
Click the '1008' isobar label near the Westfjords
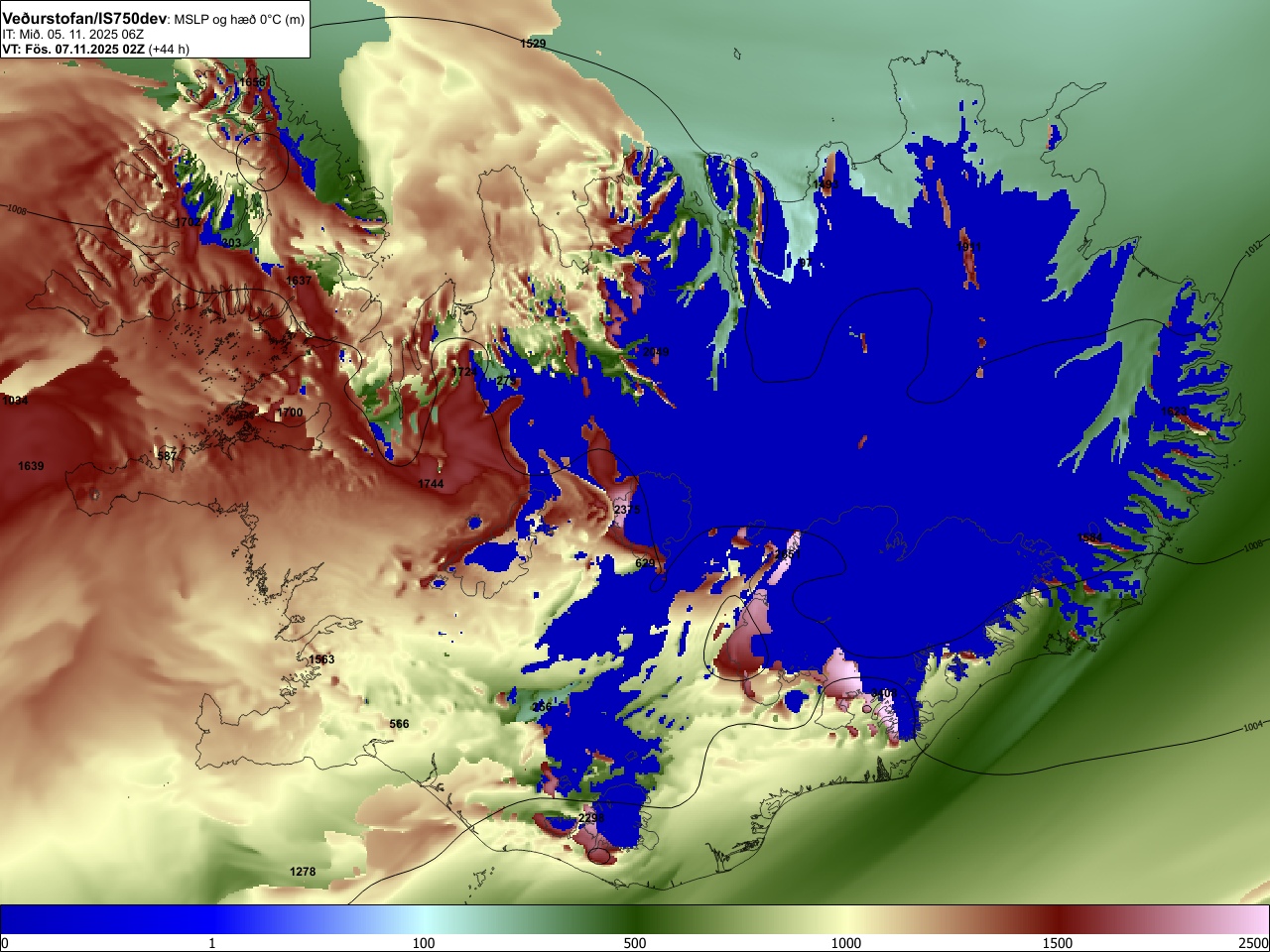pos(16,210)
